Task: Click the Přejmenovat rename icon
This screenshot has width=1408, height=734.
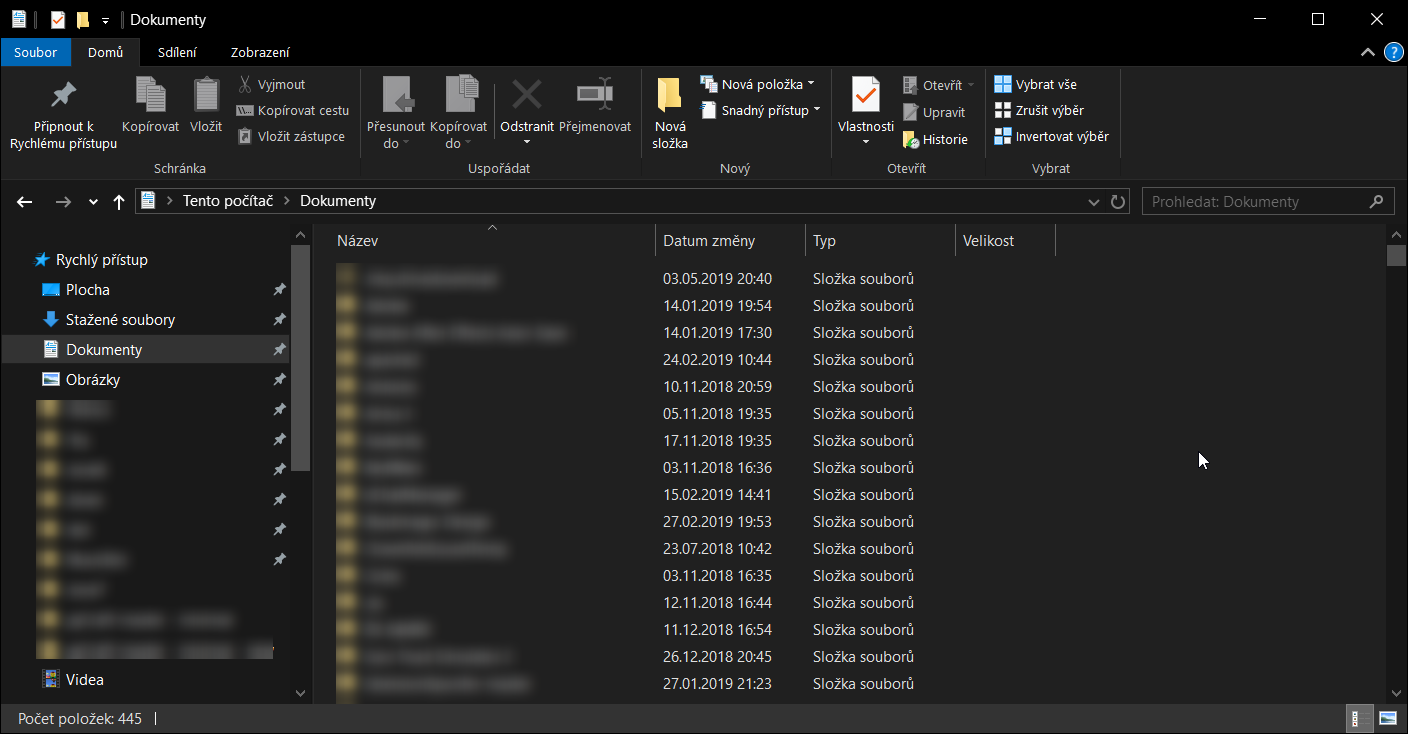Action: (x=595, y=95)
